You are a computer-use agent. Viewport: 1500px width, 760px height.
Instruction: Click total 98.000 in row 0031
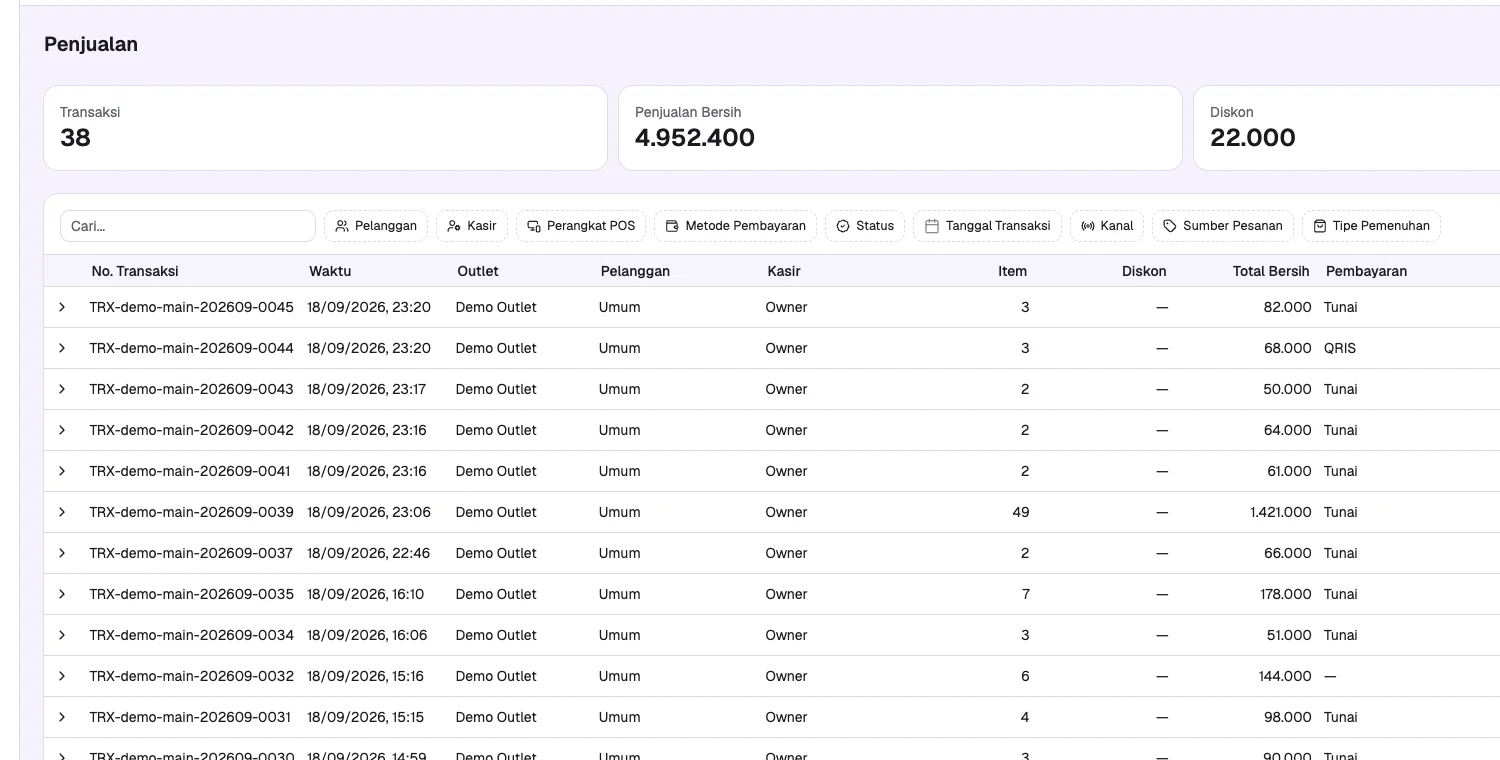click(x=1288, y=717)
